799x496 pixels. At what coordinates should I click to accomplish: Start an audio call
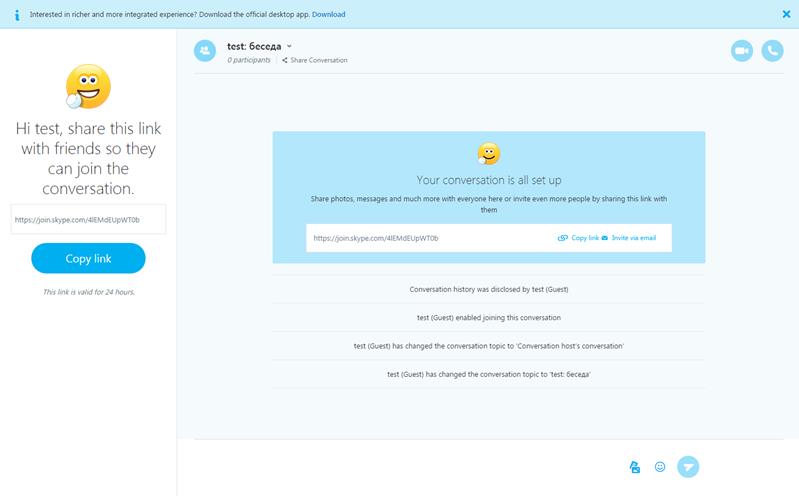coord(773,51)
